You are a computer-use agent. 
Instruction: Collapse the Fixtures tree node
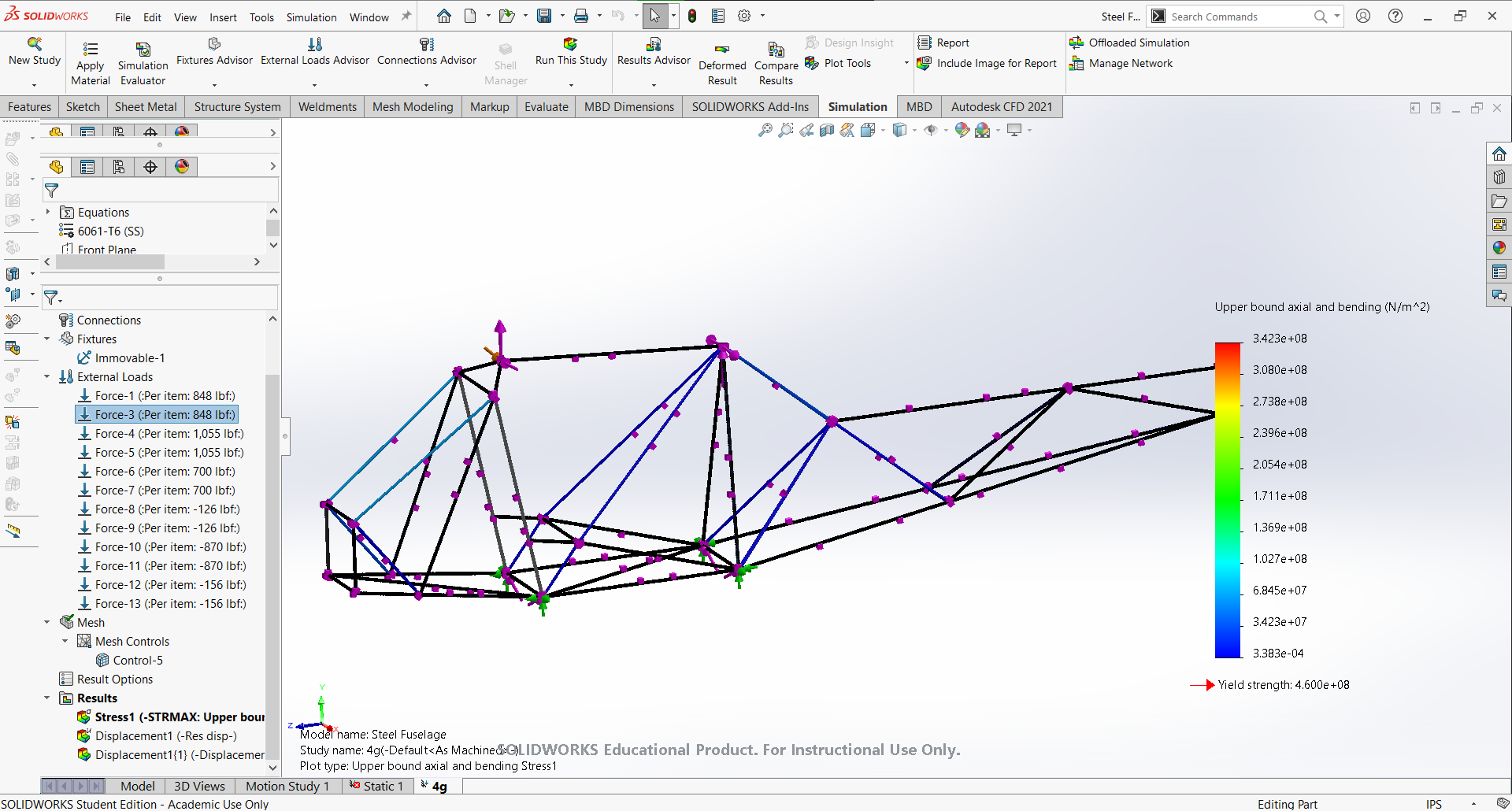point(47,339)
